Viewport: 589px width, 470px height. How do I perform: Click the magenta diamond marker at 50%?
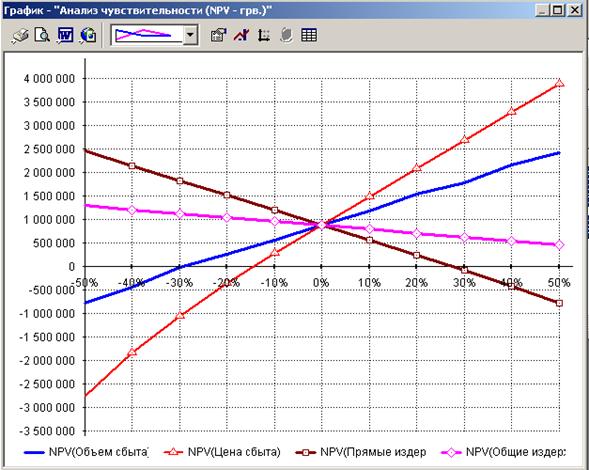pyautogui.click(x=559, y=245)
